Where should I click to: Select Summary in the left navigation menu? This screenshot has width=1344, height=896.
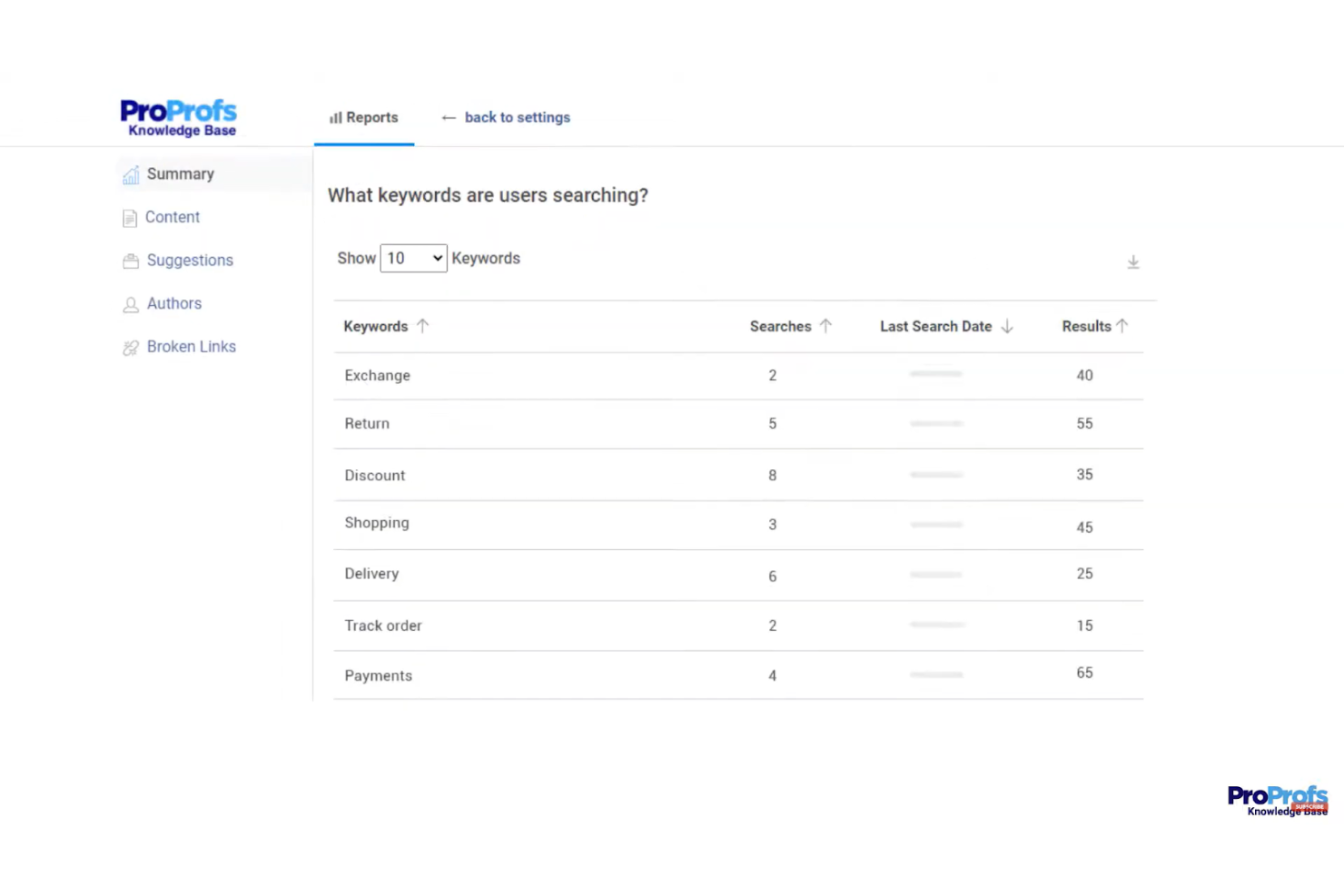(x=180, y=173)
